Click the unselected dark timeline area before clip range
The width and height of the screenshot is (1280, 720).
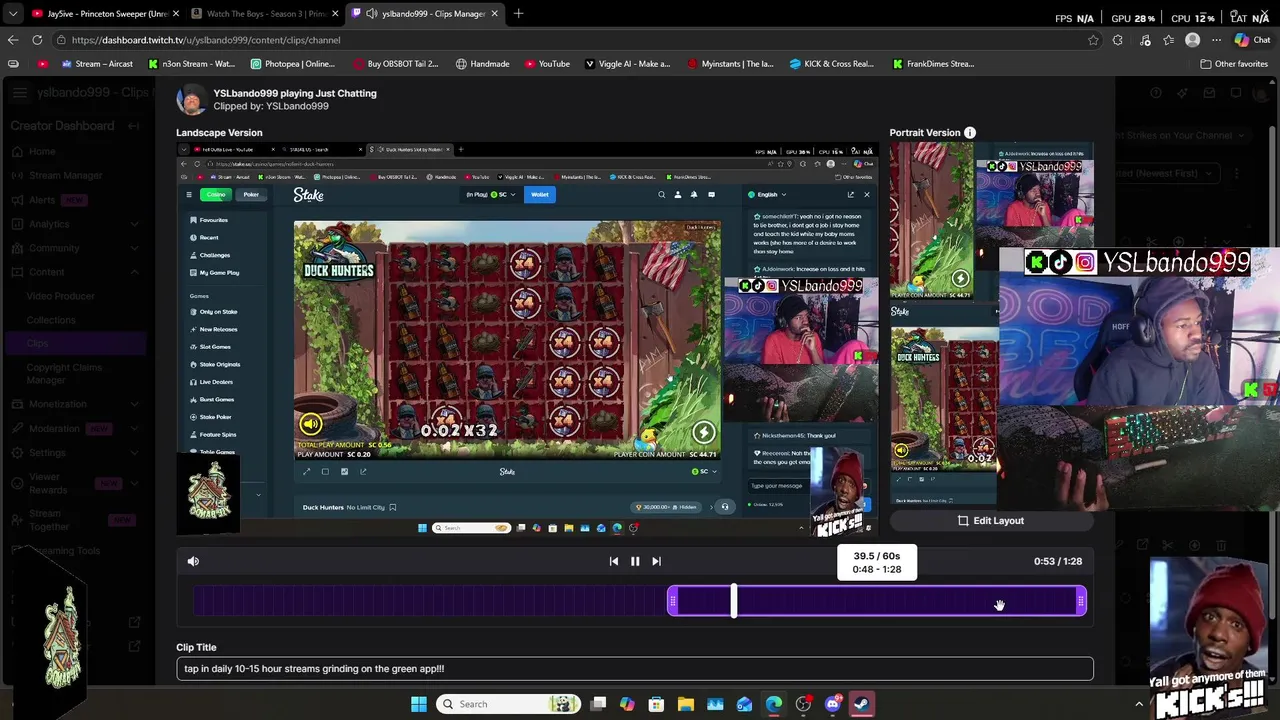430,601
